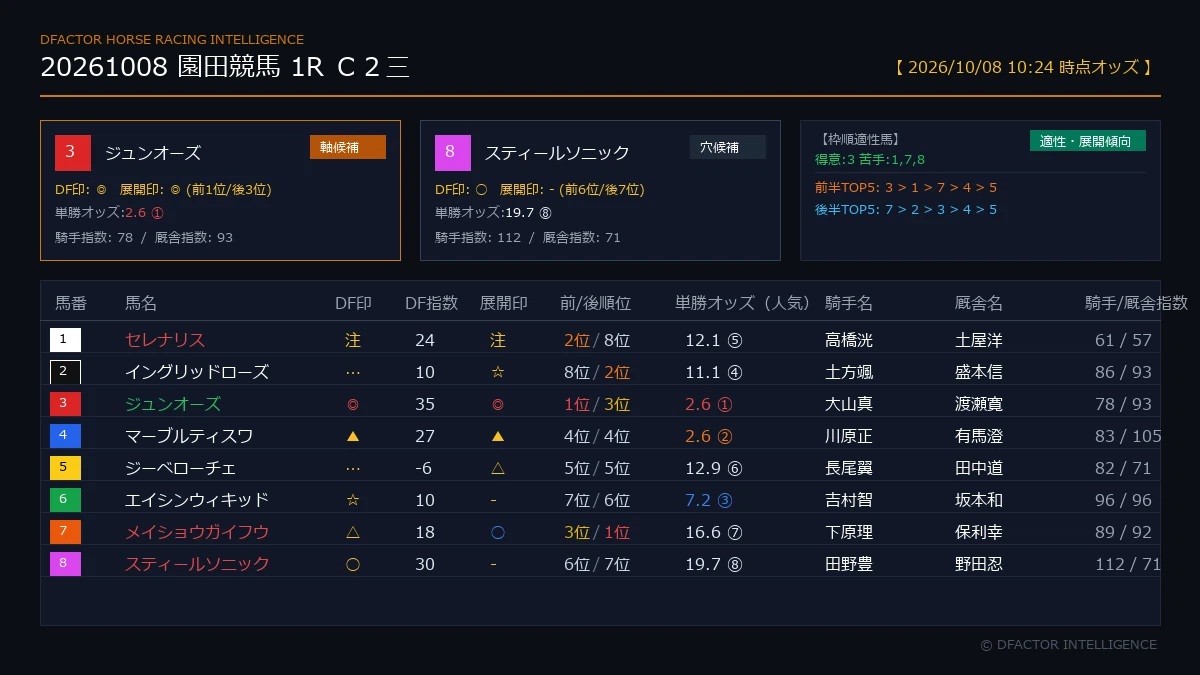This screenshot has height=675, width=1200.
Task: Click the race title 園田競馬 1R C2三
Action: point(294,67)
